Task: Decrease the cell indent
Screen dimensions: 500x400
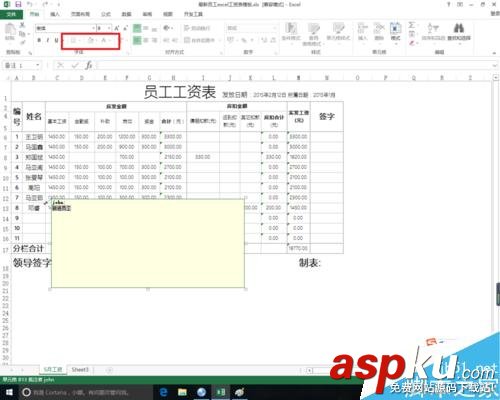Action: pyautogui.click(x=166, y=40)
